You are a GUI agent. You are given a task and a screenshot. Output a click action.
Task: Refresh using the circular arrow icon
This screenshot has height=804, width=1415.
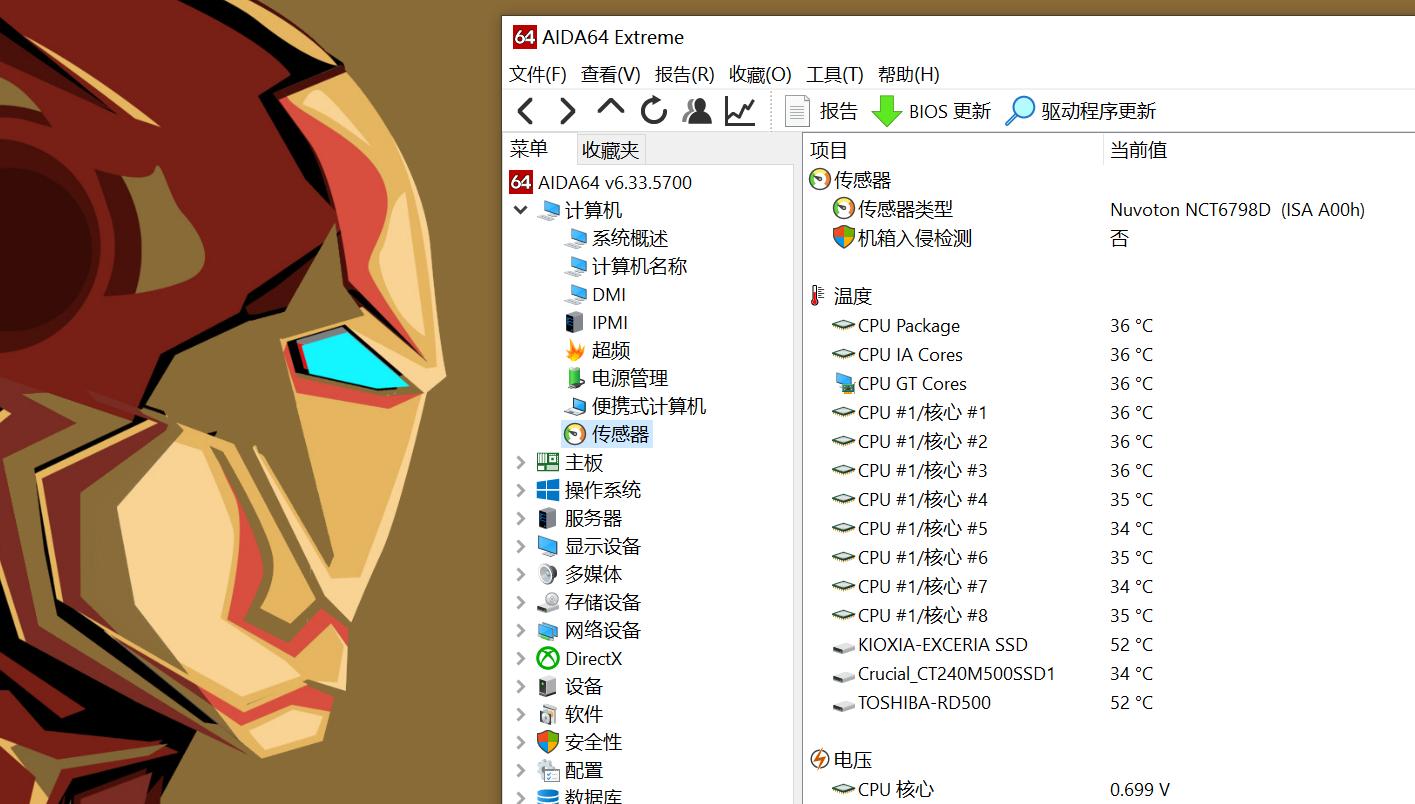pyautogui.click(x=654, y=111)
